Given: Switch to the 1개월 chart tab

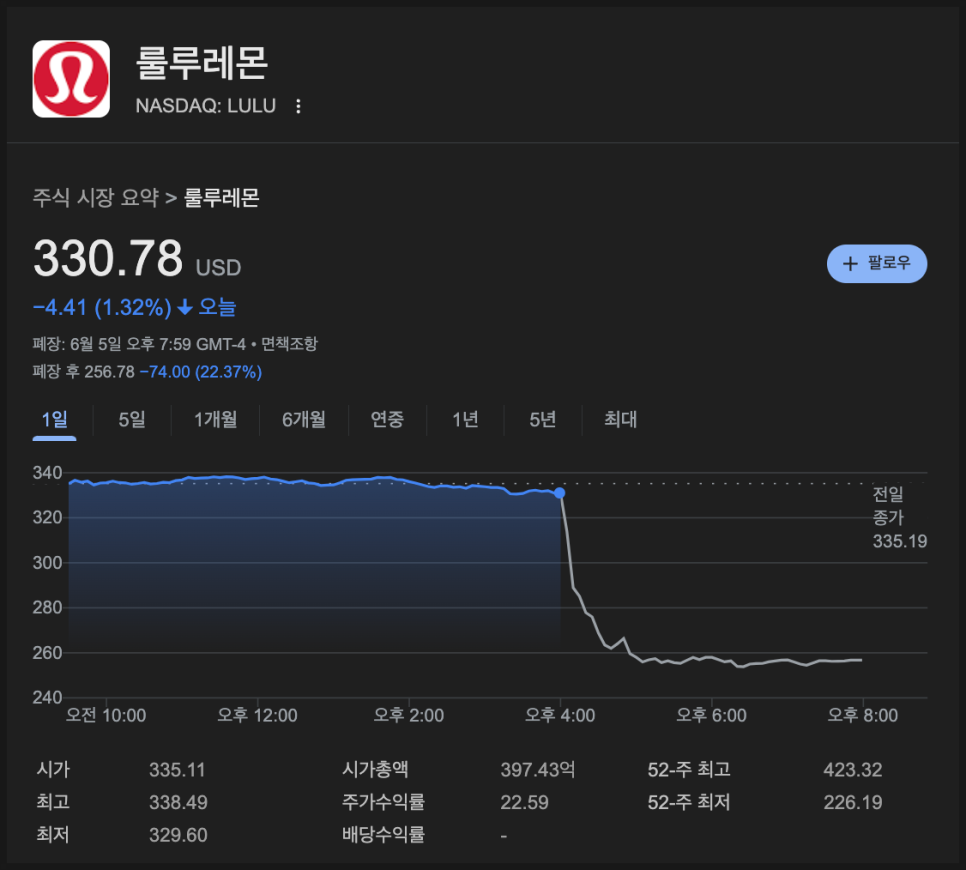Looking at the screenshot, I should (215, 420).
